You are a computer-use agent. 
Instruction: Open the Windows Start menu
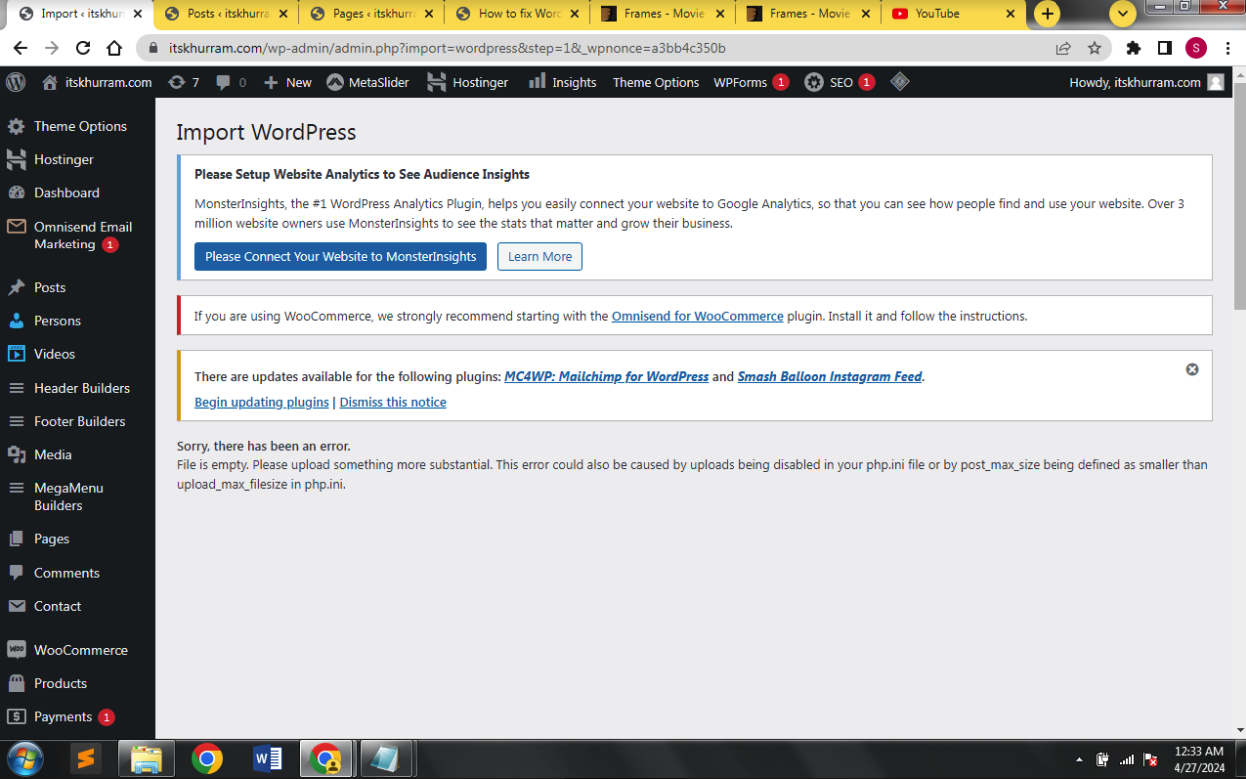pyautogui.click(x=24, y=759)
